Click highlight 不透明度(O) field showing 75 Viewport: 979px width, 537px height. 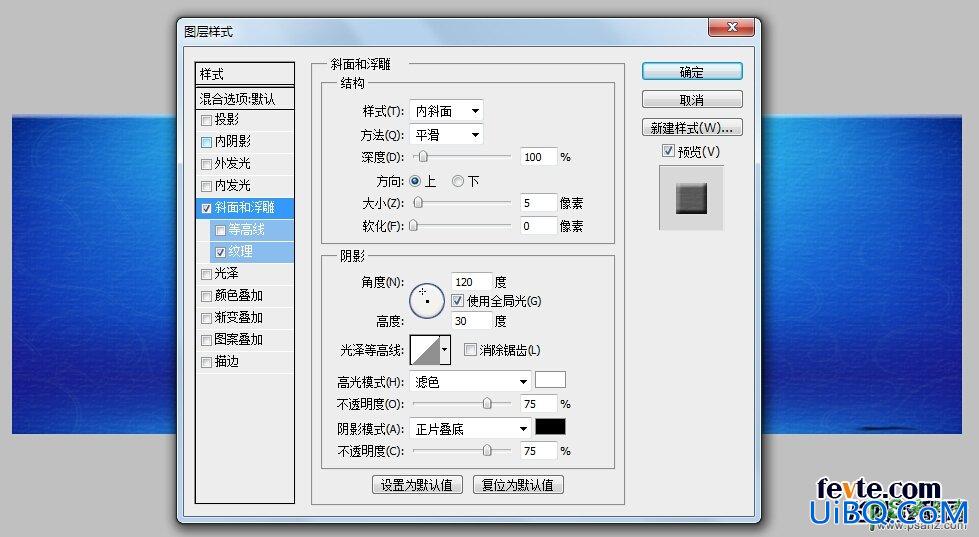[x=538, y=404]
